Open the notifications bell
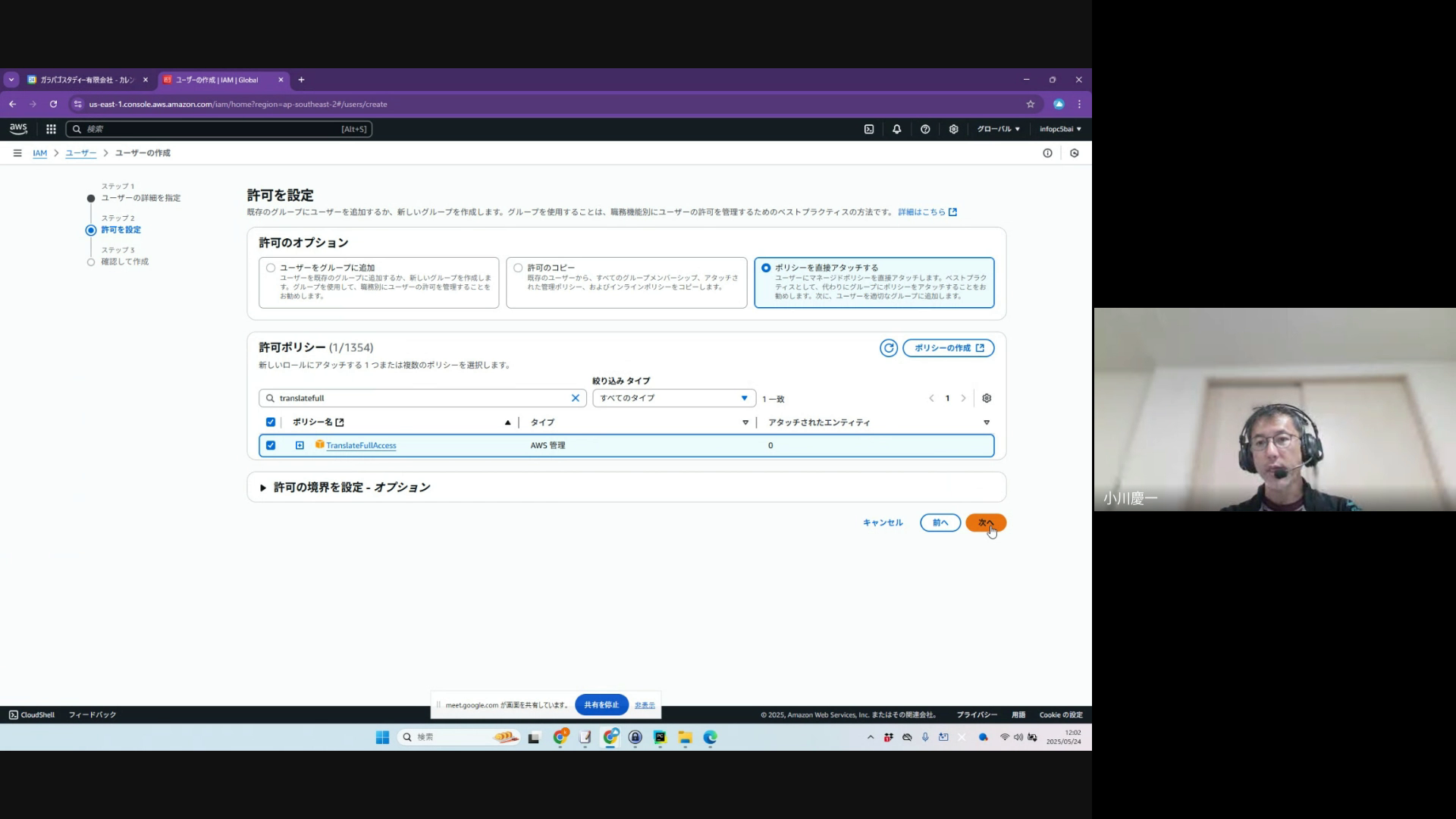 pyautogui.click(x=896, y=129)
